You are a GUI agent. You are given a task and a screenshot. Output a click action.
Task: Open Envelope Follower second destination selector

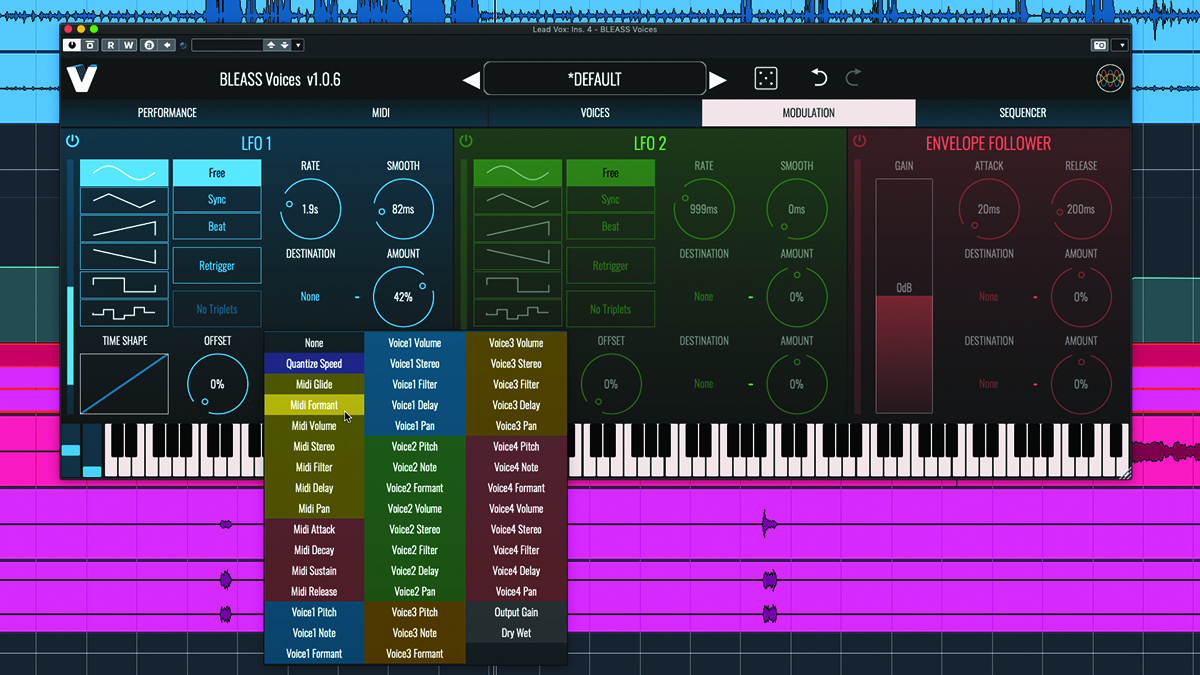[x=989, y=384]
